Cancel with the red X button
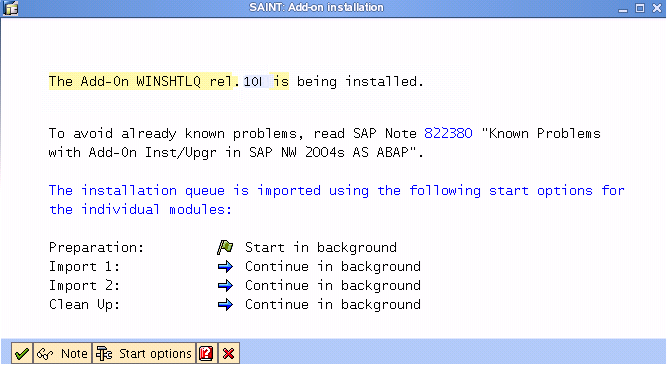671x366 pixels. (x=229, y=353)
